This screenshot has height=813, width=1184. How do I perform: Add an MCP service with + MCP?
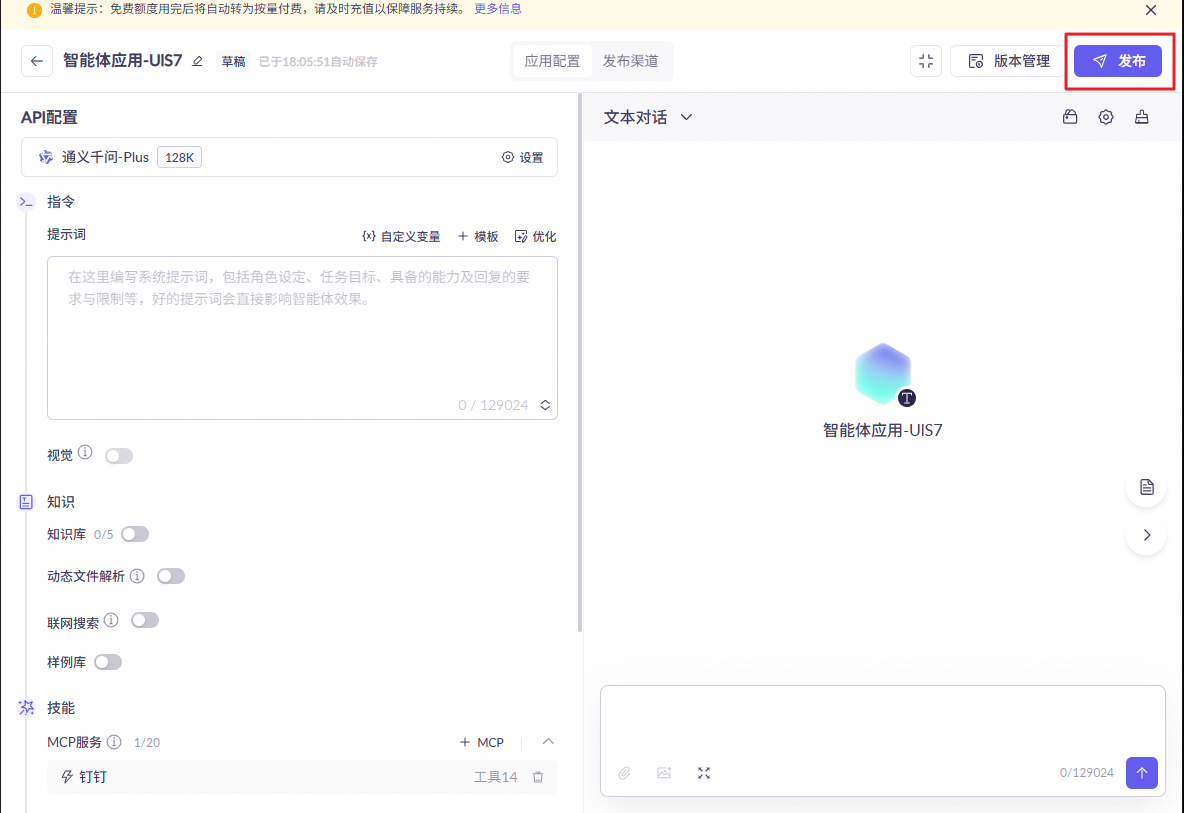(x=482, y=743)
